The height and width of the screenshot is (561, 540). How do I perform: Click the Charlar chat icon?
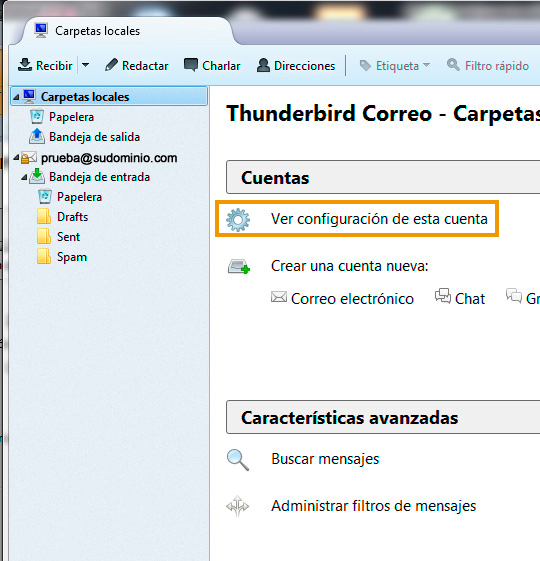tap(191, 65)
